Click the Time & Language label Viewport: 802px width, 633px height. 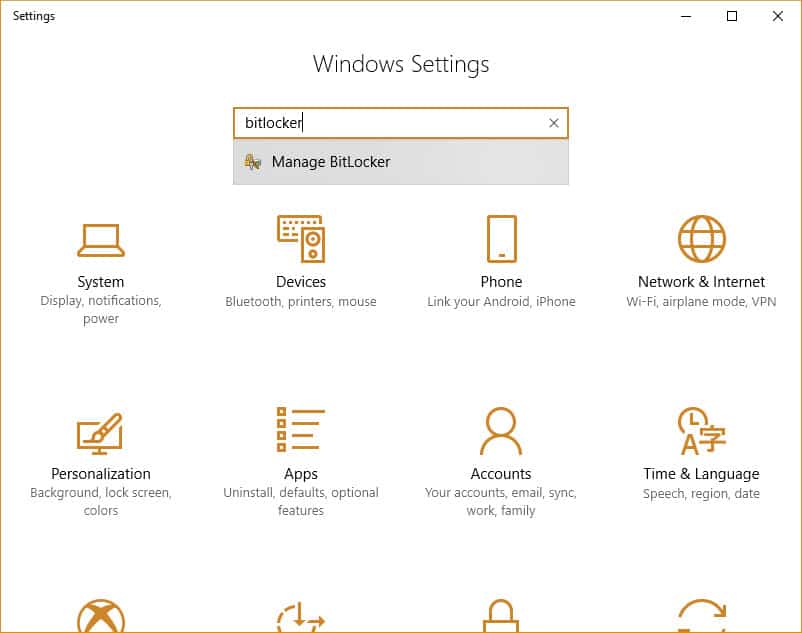tap(701, 474)
